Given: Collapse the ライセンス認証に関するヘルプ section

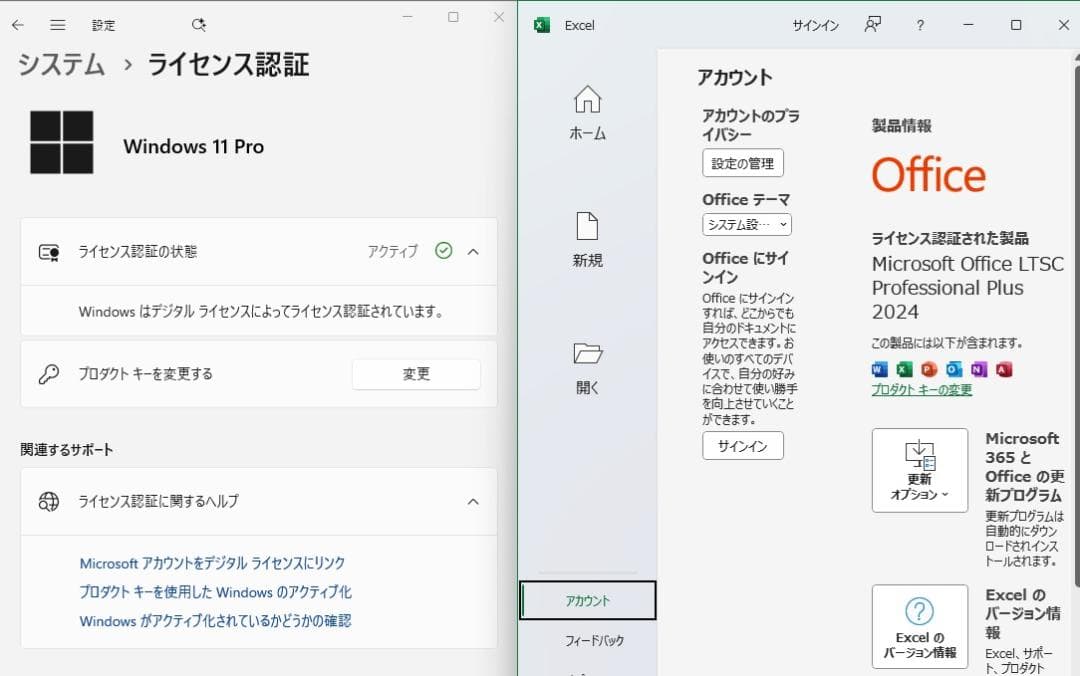Looking at the screenshot, I should (472, 502).
